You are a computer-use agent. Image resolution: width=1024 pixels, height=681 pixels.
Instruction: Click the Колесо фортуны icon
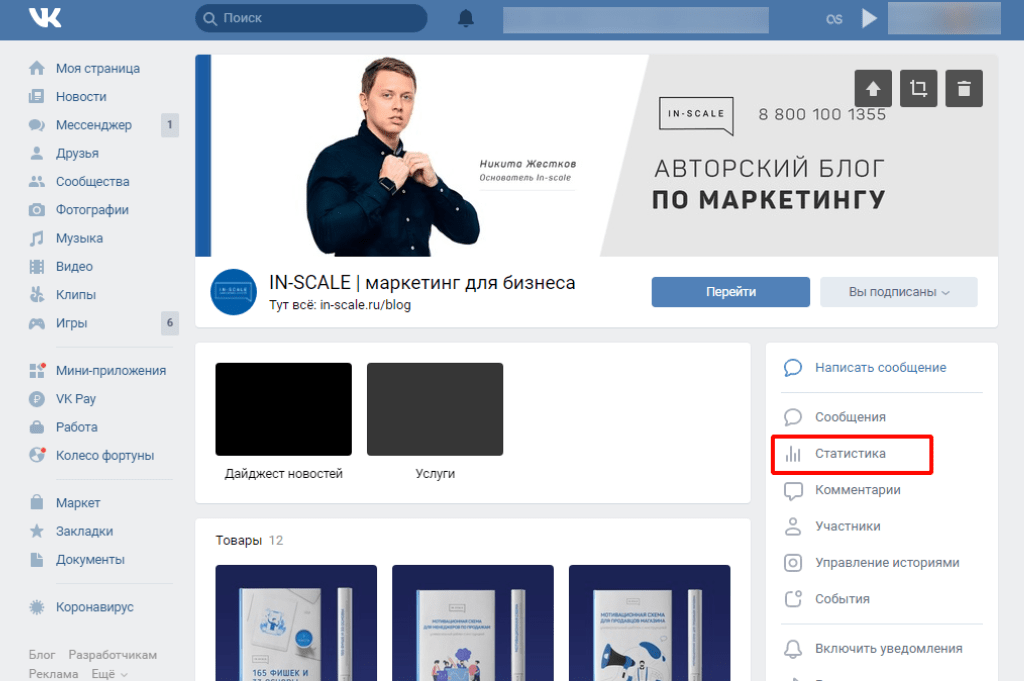click(x=37, y=455)
